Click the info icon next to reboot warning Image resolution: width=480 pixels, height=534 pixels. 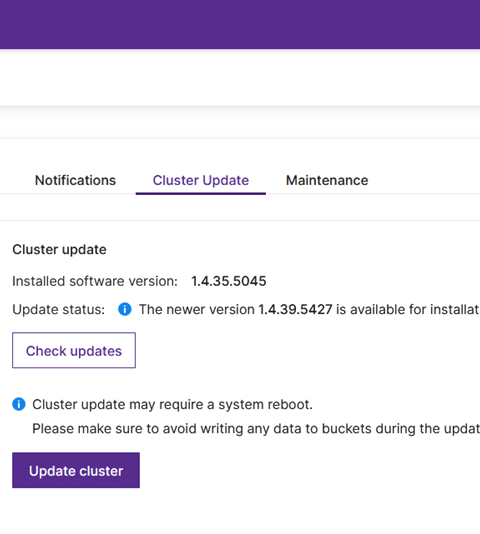point(19,404)
